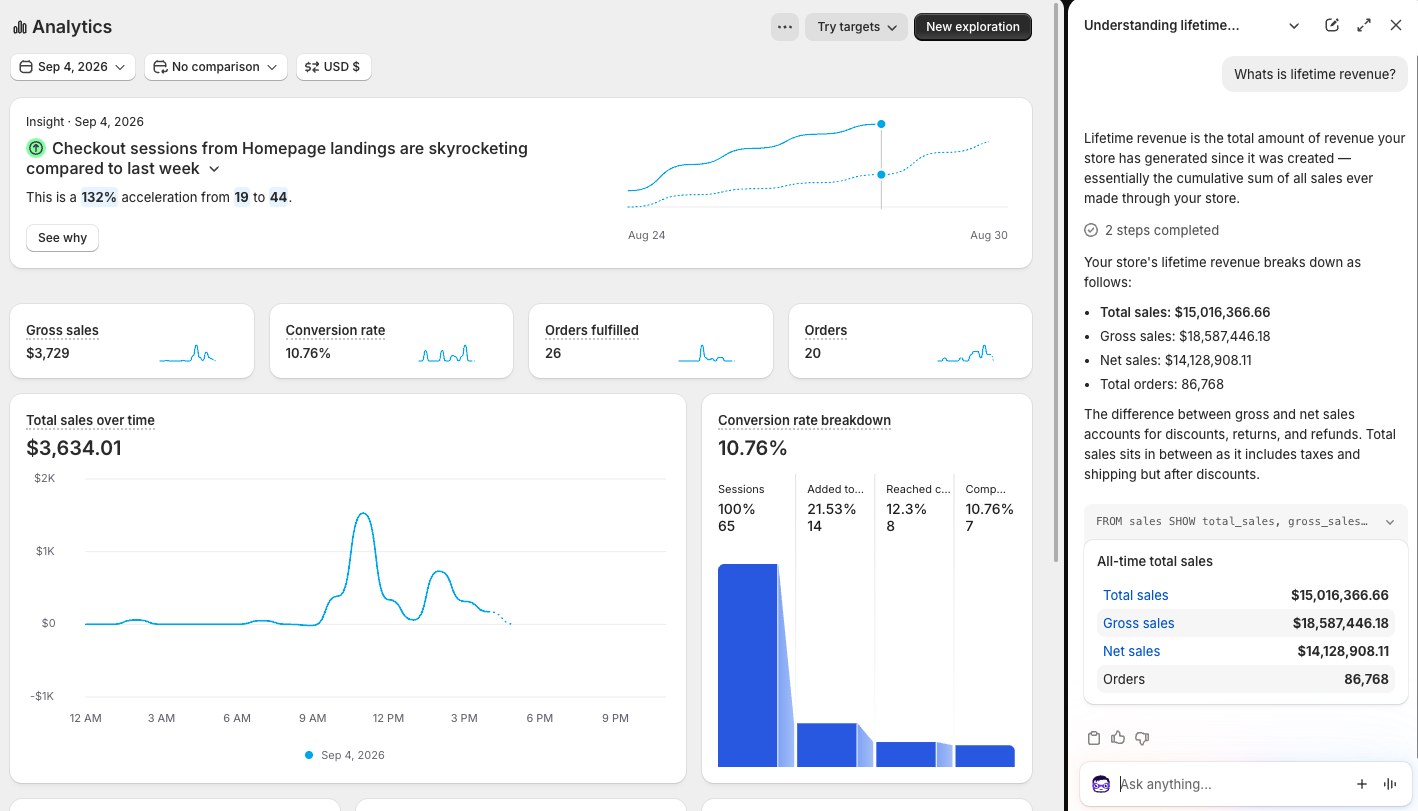This screenshot has width=1418, height=811.
Task: Open the No comparison dropdown
Action: click(x=216, y=67)
